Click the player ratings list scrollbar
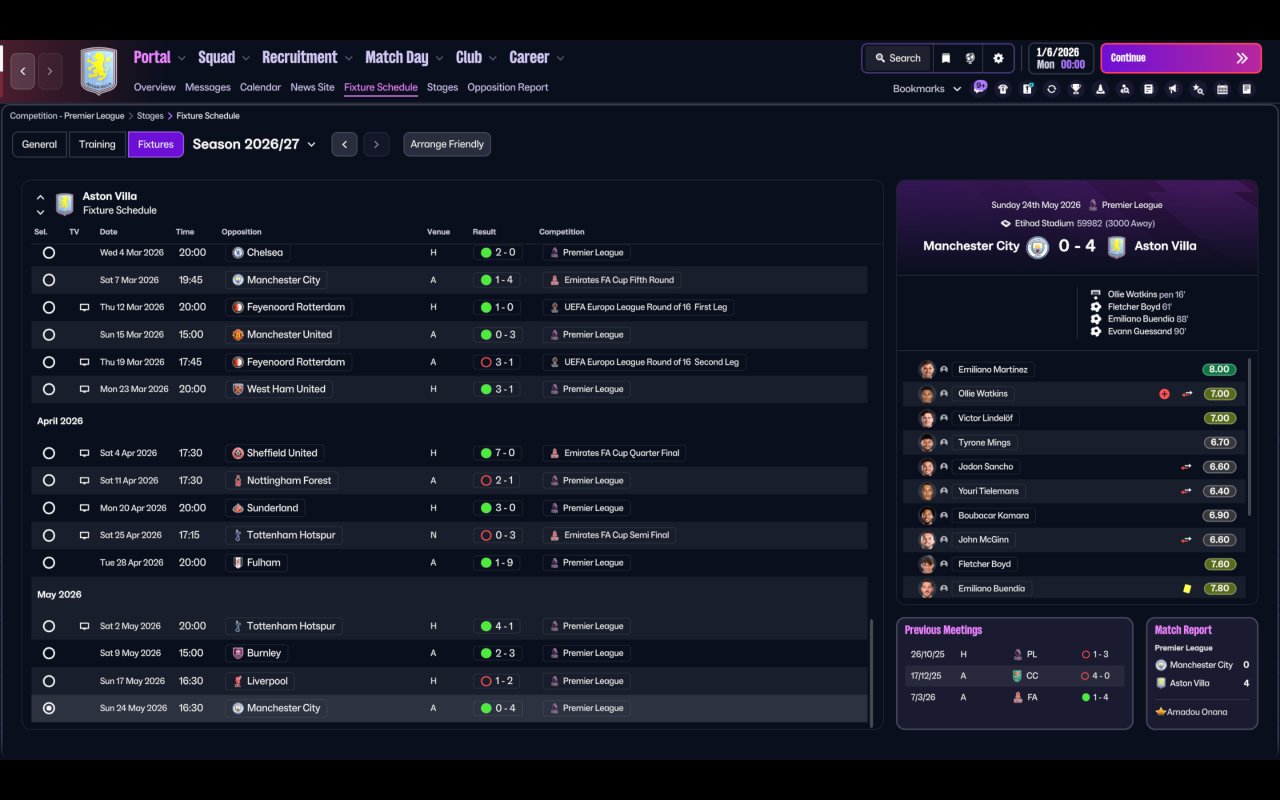The width and height of the screenshot is (1280, 800). (x=1249, y=437)
